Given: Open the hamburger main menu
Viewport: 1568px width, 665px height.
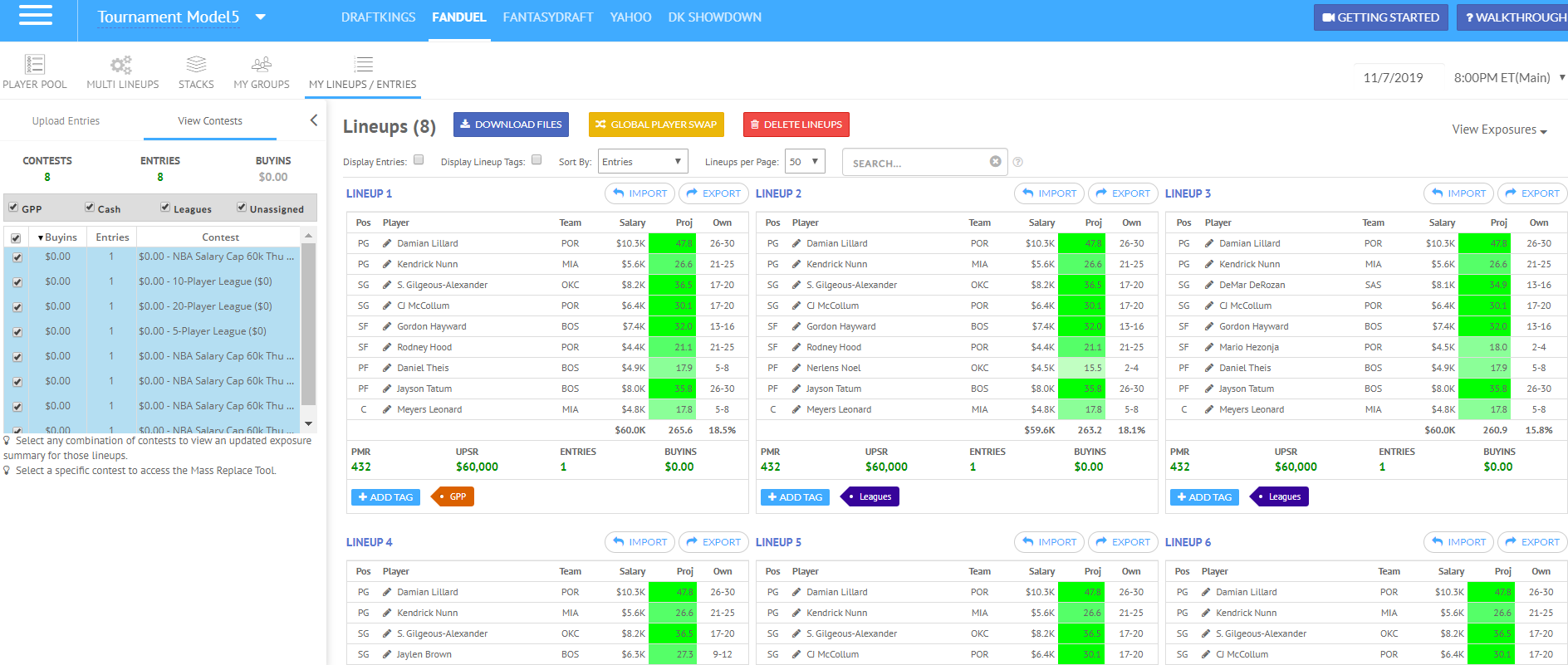Looking at the screenshot, I should tap(35, 16).
